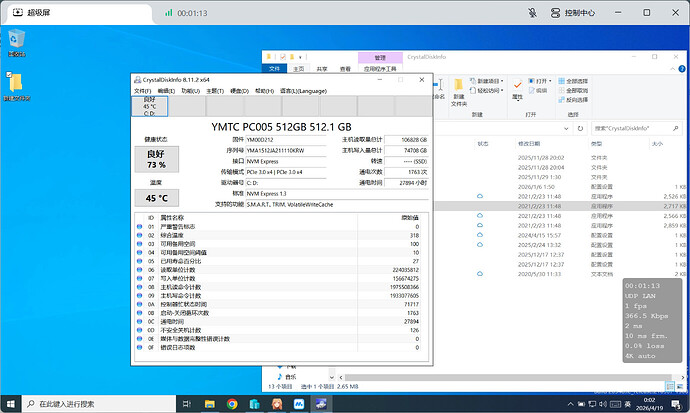Open the 硬盘(D) menu in CrystalDiskInfo

coord(239,91)
